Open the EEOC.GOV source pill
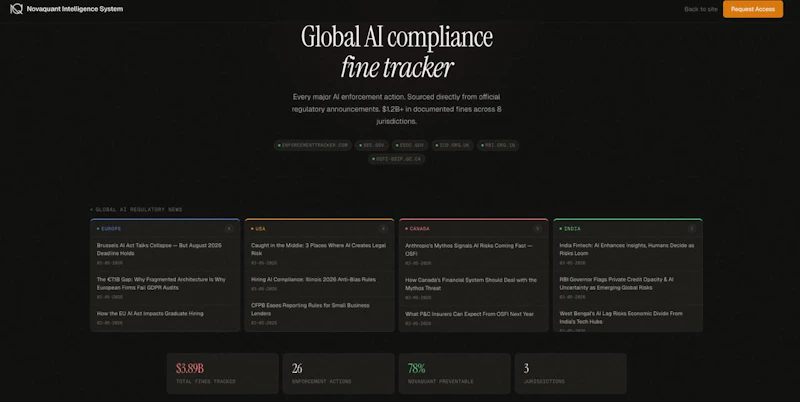This screenshot has height=402, width=800. 410,145
